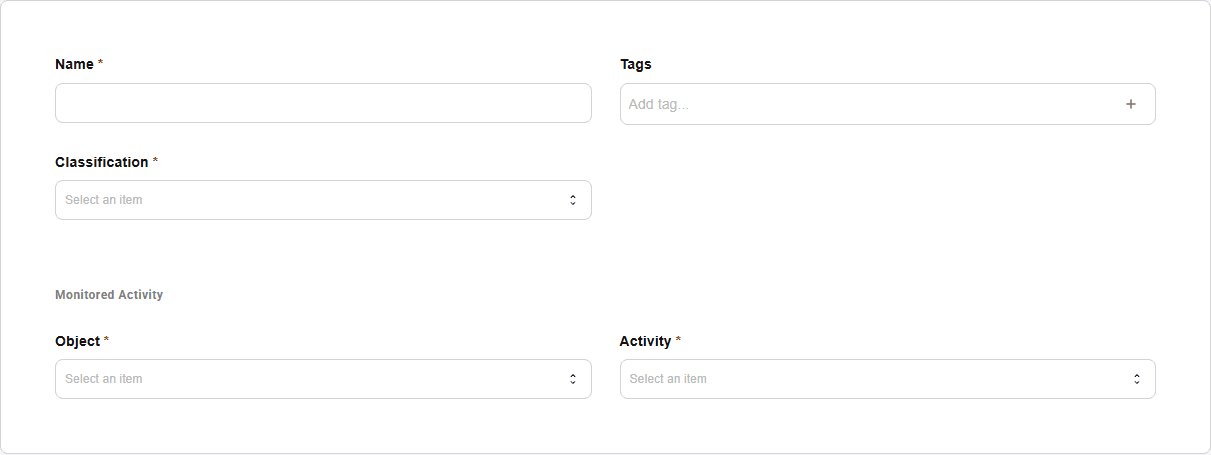Focus the Name text field
The width and height of the screenshot is (1211, 455).
(323, 103)
